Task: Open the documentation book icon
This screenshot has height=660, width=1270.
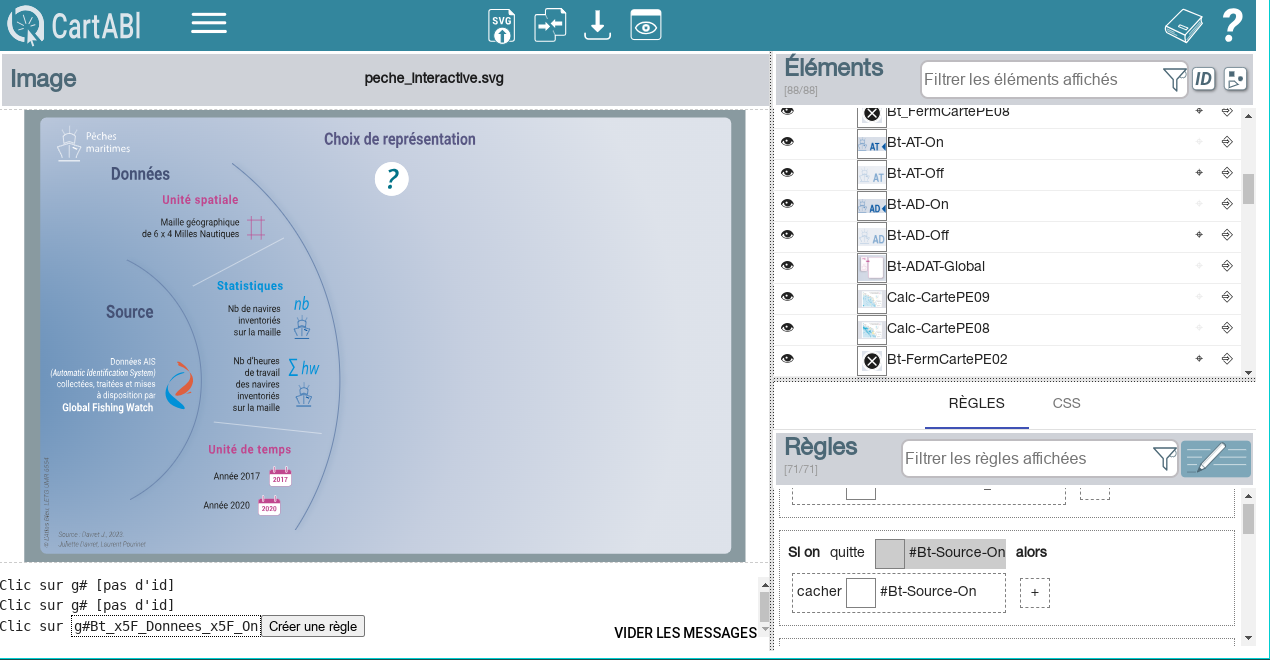Action: point(1183,26)
